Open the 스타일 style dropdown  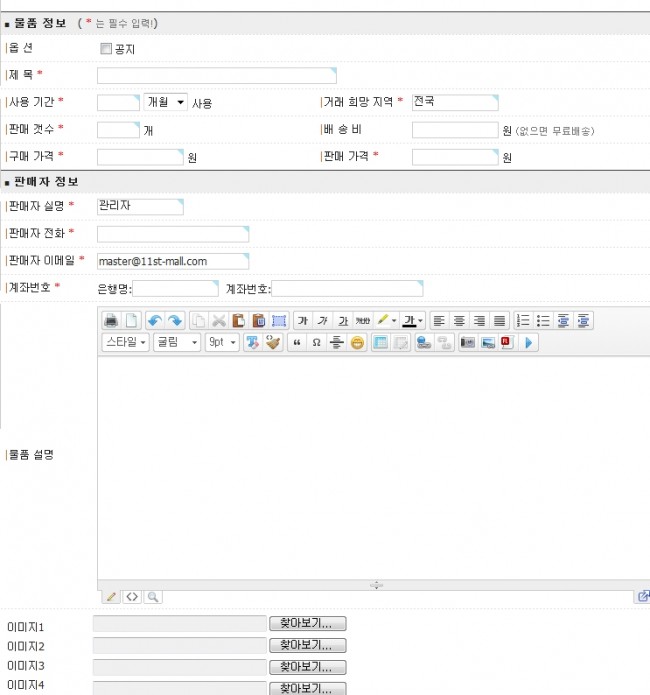pos(126,342)
